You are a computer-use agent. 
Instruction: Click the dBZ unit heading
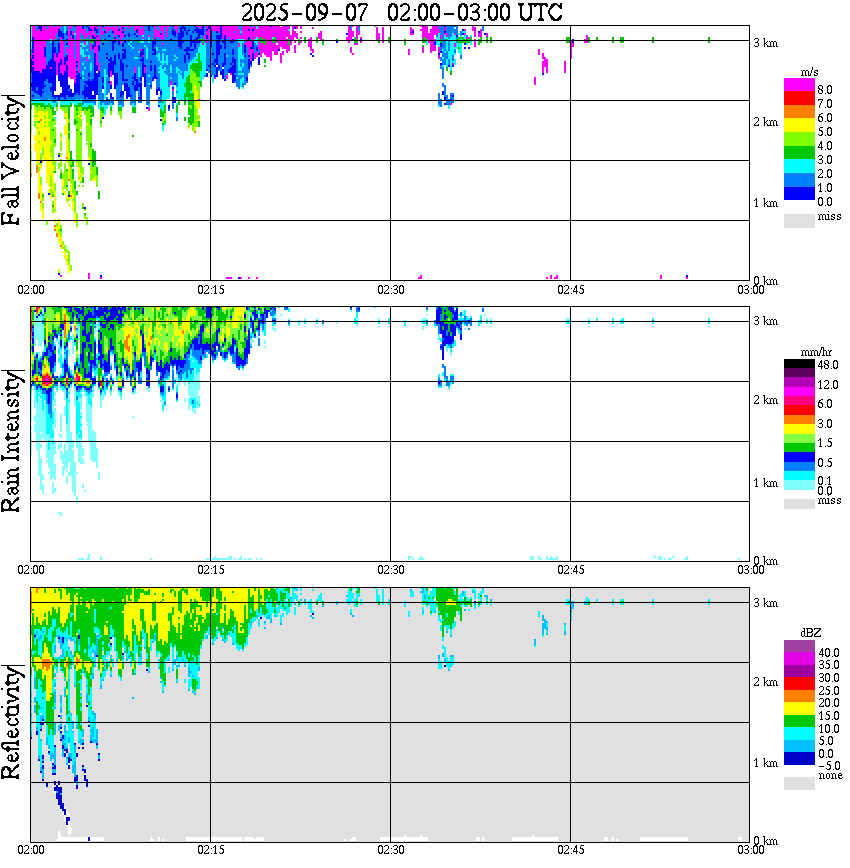coord(811,632)
